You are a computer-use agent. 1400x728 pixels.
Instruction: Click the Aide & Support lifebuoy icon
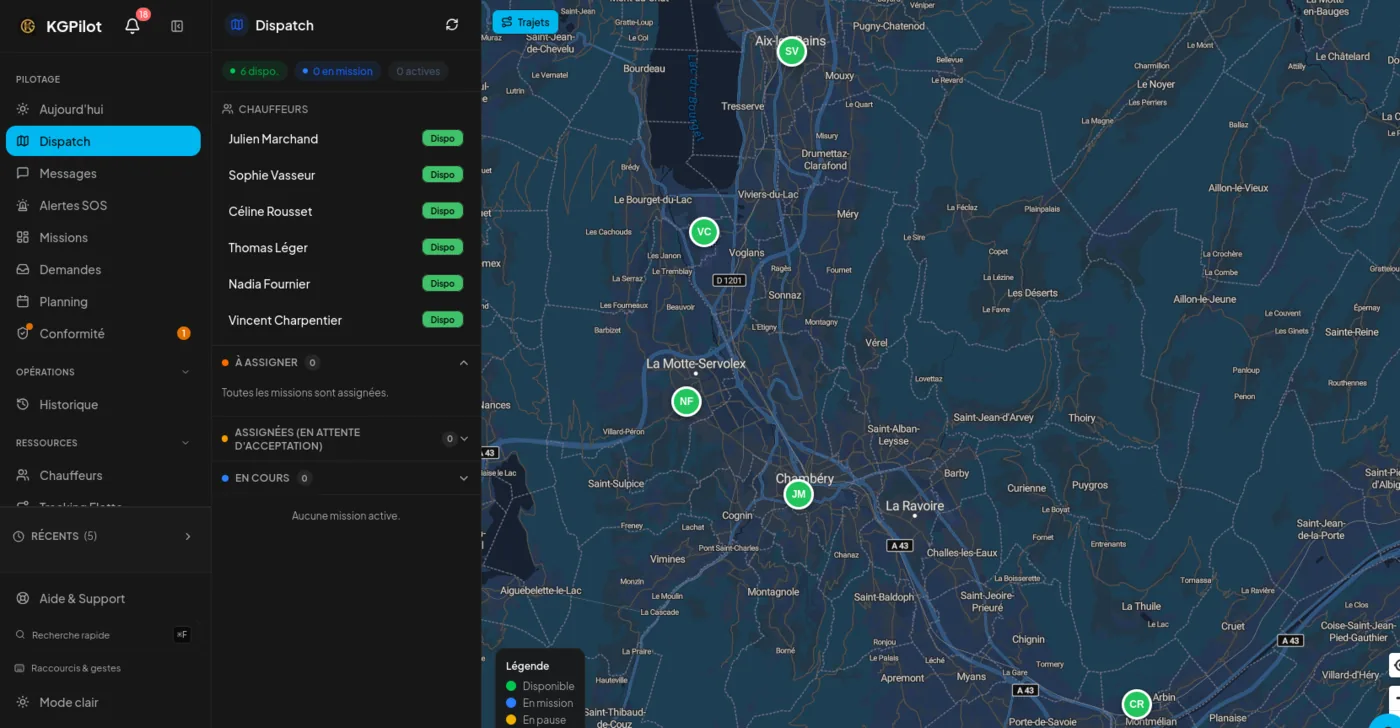23,598
